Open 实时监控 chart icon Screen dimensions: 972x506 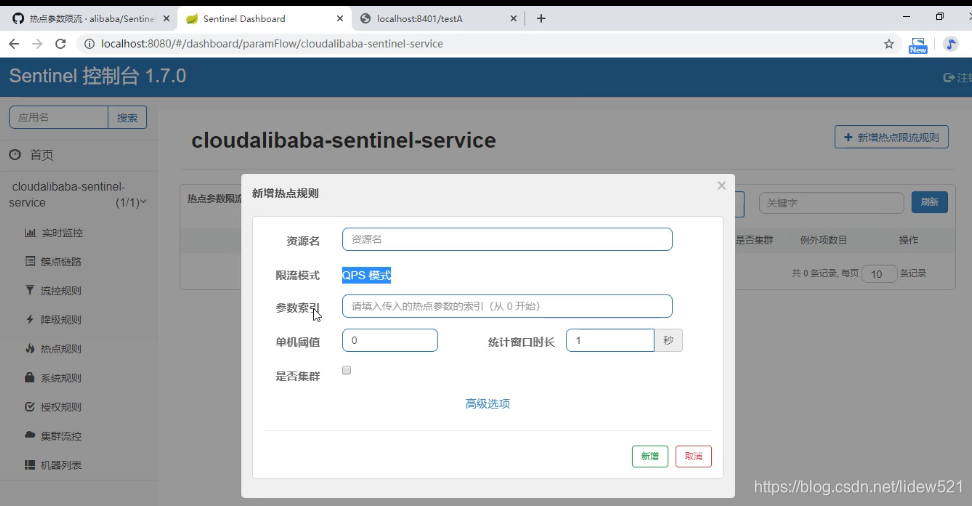coord(30,233)
